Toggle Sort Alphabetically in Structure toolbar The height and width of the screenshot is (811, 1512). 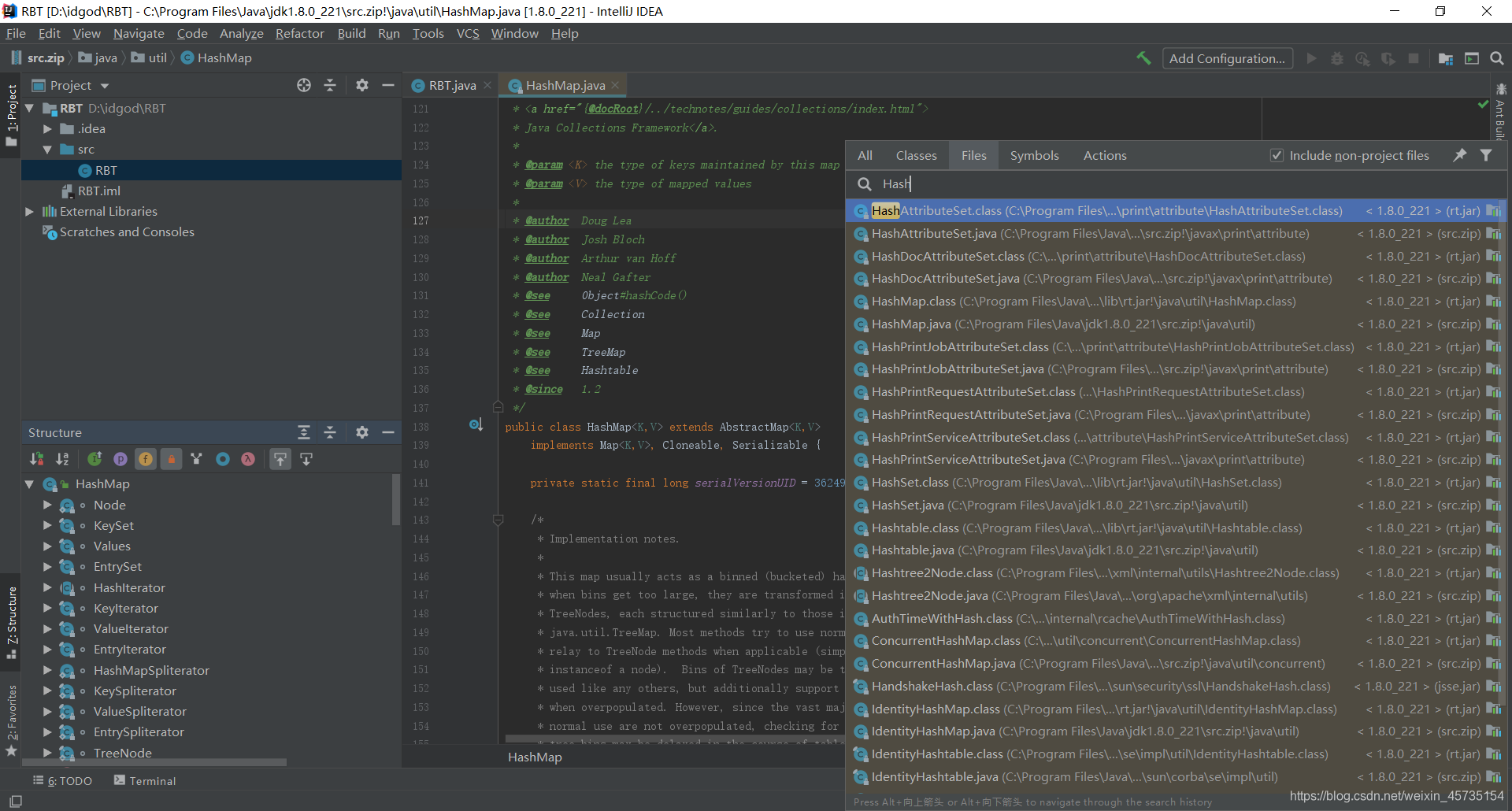tap(62, 459)
